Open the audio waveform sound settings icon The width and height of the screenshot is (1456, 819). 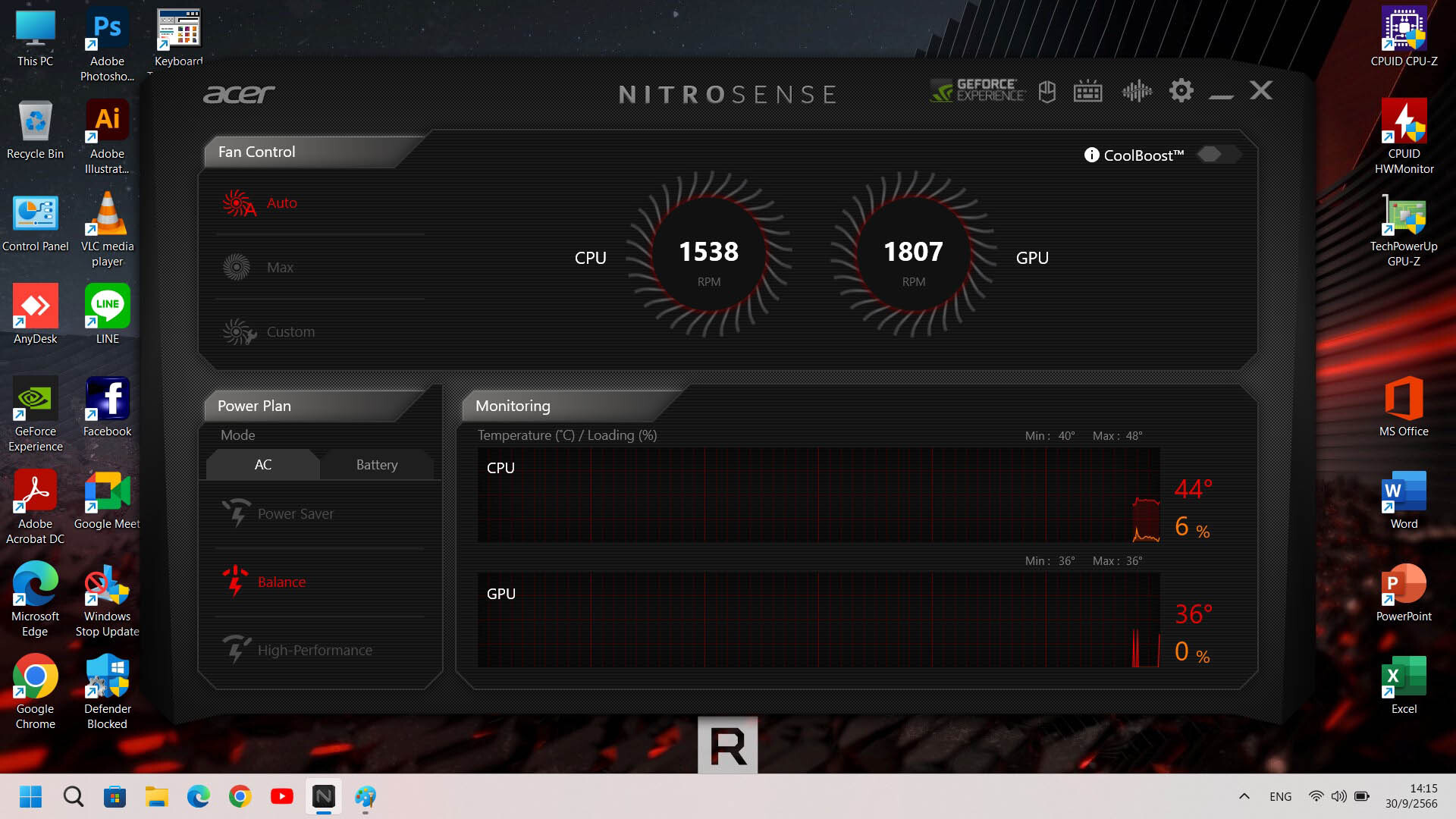coord(1136,92)
